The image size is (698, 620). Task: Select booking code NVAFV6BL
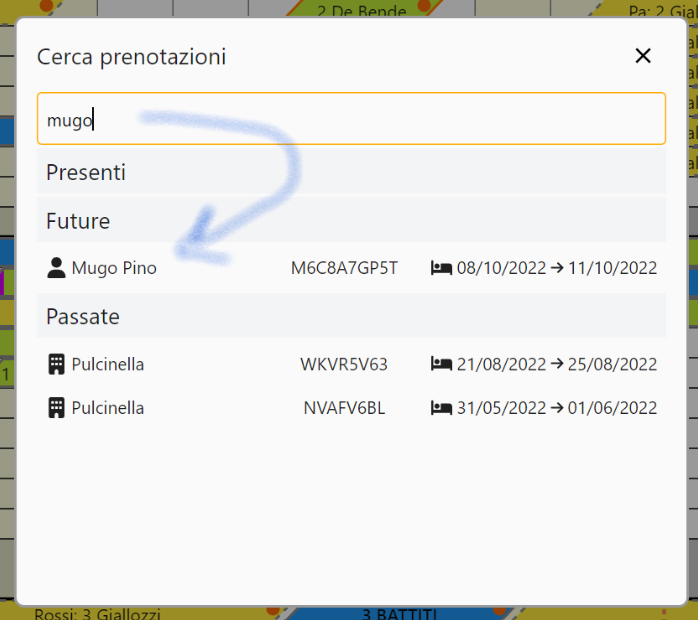(x=344, y=408)
